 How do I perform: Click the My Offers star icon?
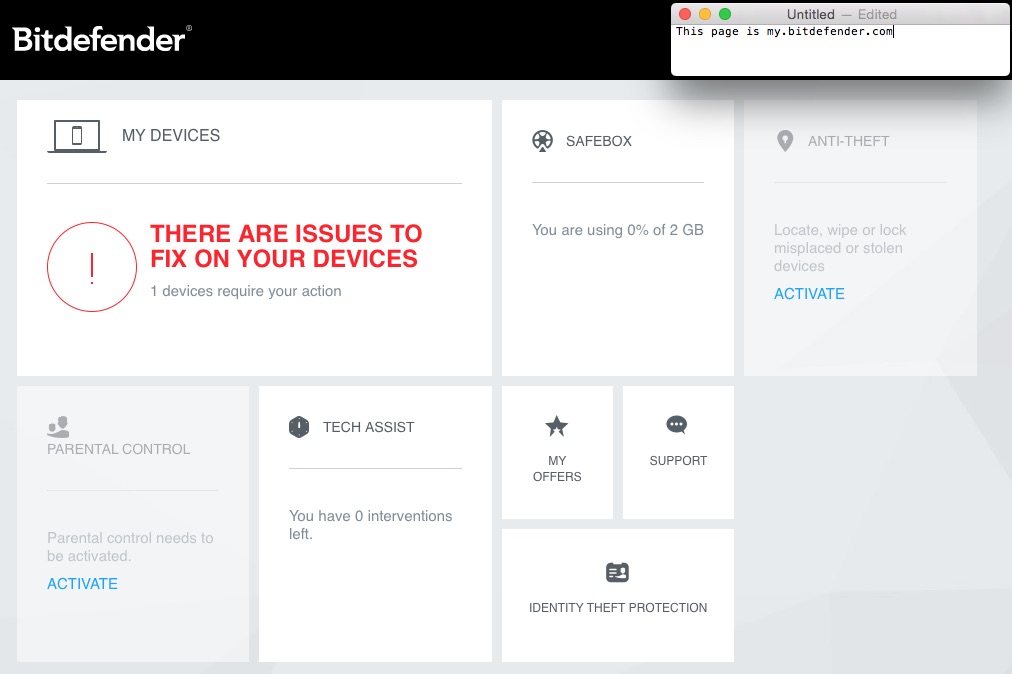click(x=556, y=427)
